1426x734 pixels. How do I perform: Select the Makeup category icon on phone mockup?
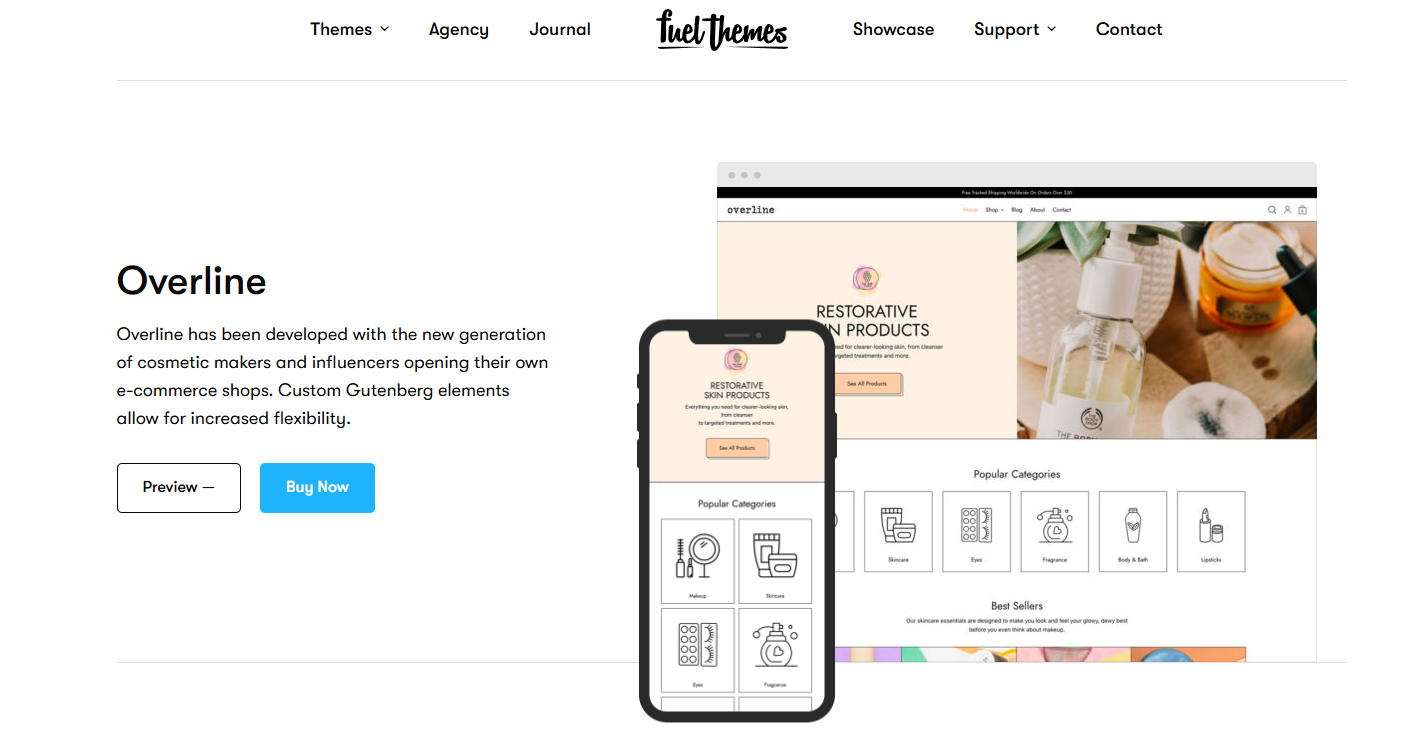[x=697, y=560]
